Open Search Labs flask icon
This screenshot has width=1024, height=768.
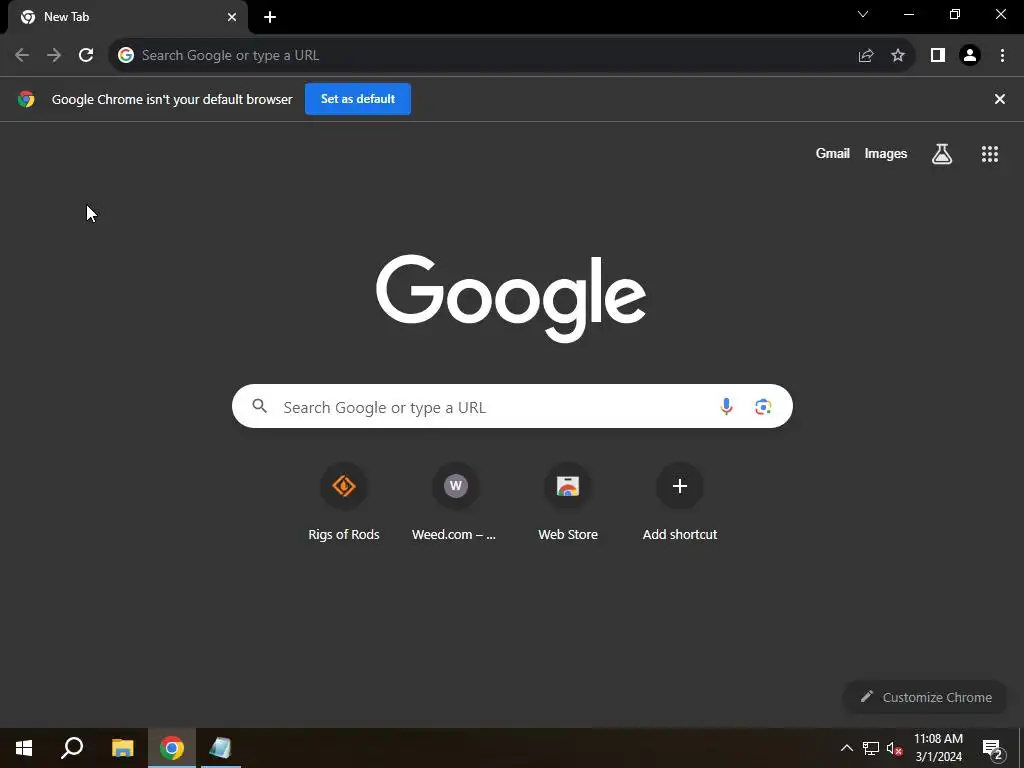click(x=942, y=153)
